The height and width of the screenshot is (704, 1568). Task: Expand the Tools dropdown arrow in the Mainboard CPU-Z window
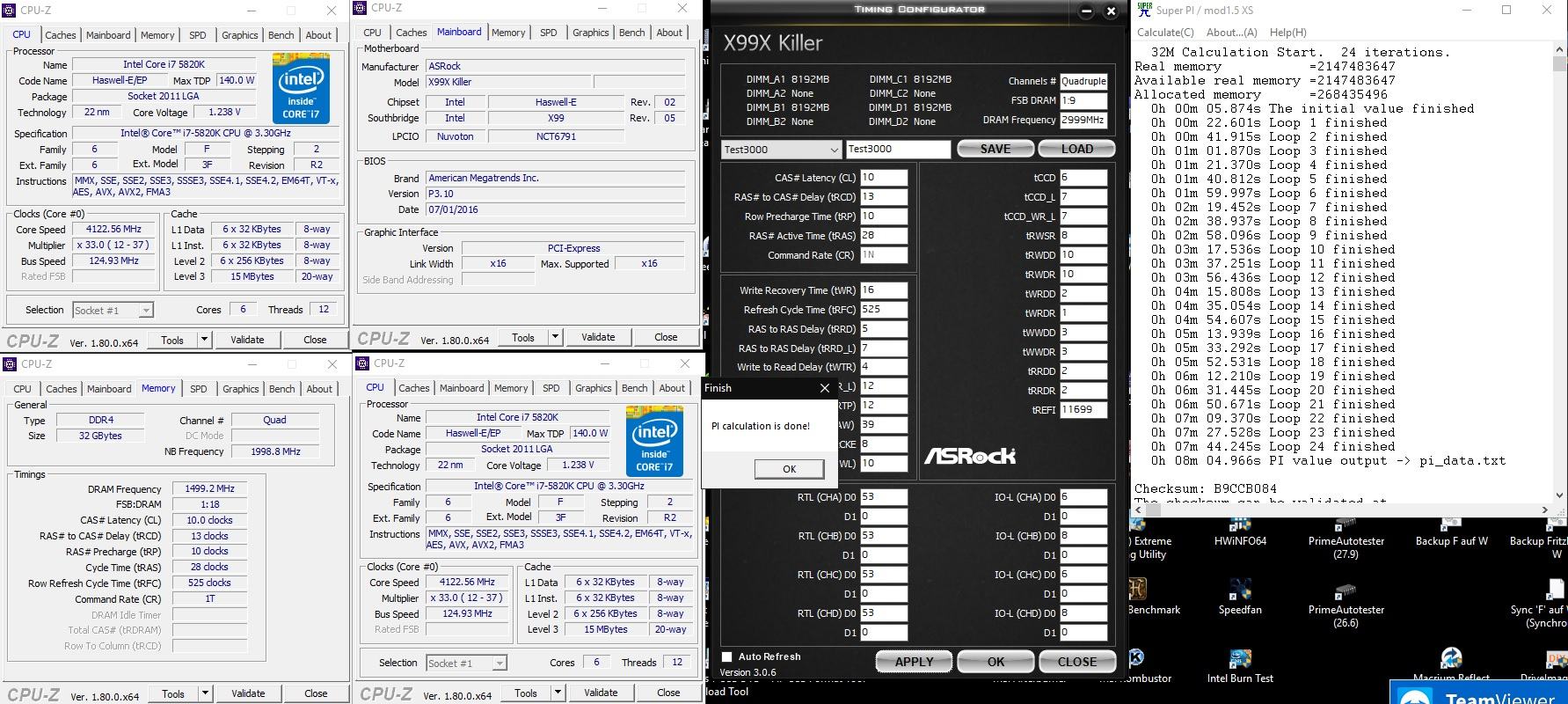(555, 337)
